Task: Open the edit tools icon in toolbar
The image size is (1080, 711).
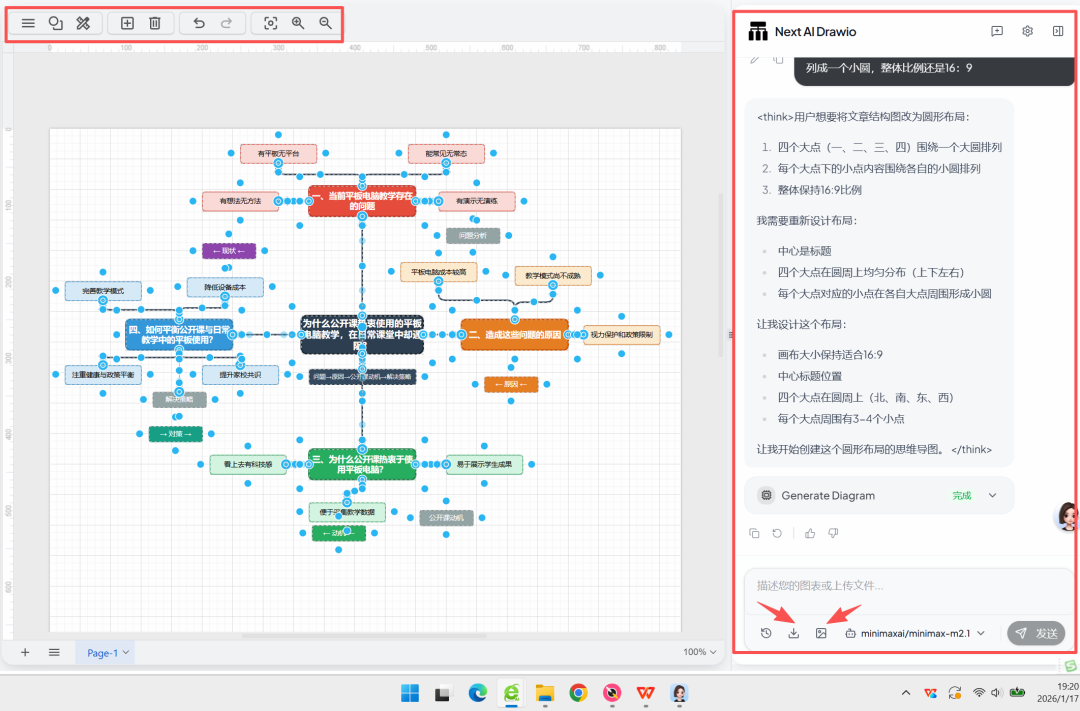Action: pos(83,23)
